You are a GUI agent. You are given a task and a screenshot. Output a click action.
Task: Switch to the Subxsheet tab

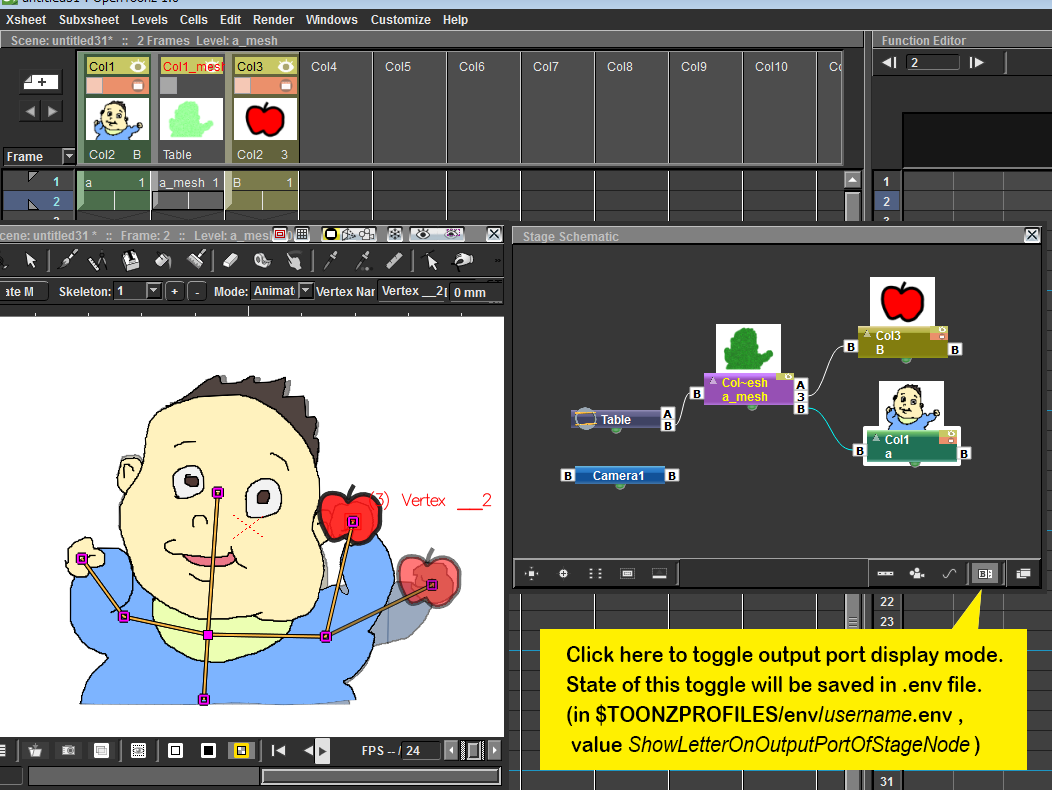89,19
